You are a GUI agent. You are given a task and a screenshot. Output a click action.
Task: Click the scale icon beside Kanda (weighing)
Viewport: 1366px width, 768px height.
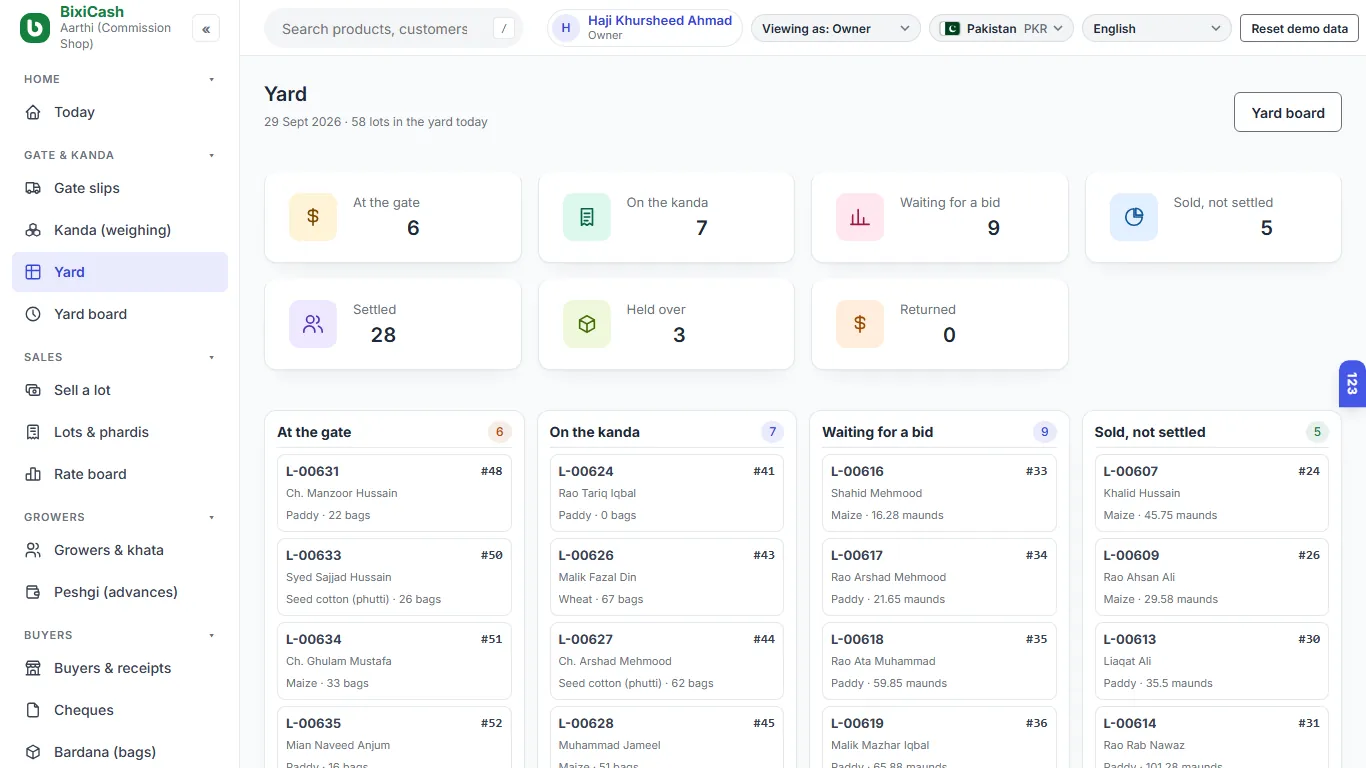coord(33,230)
